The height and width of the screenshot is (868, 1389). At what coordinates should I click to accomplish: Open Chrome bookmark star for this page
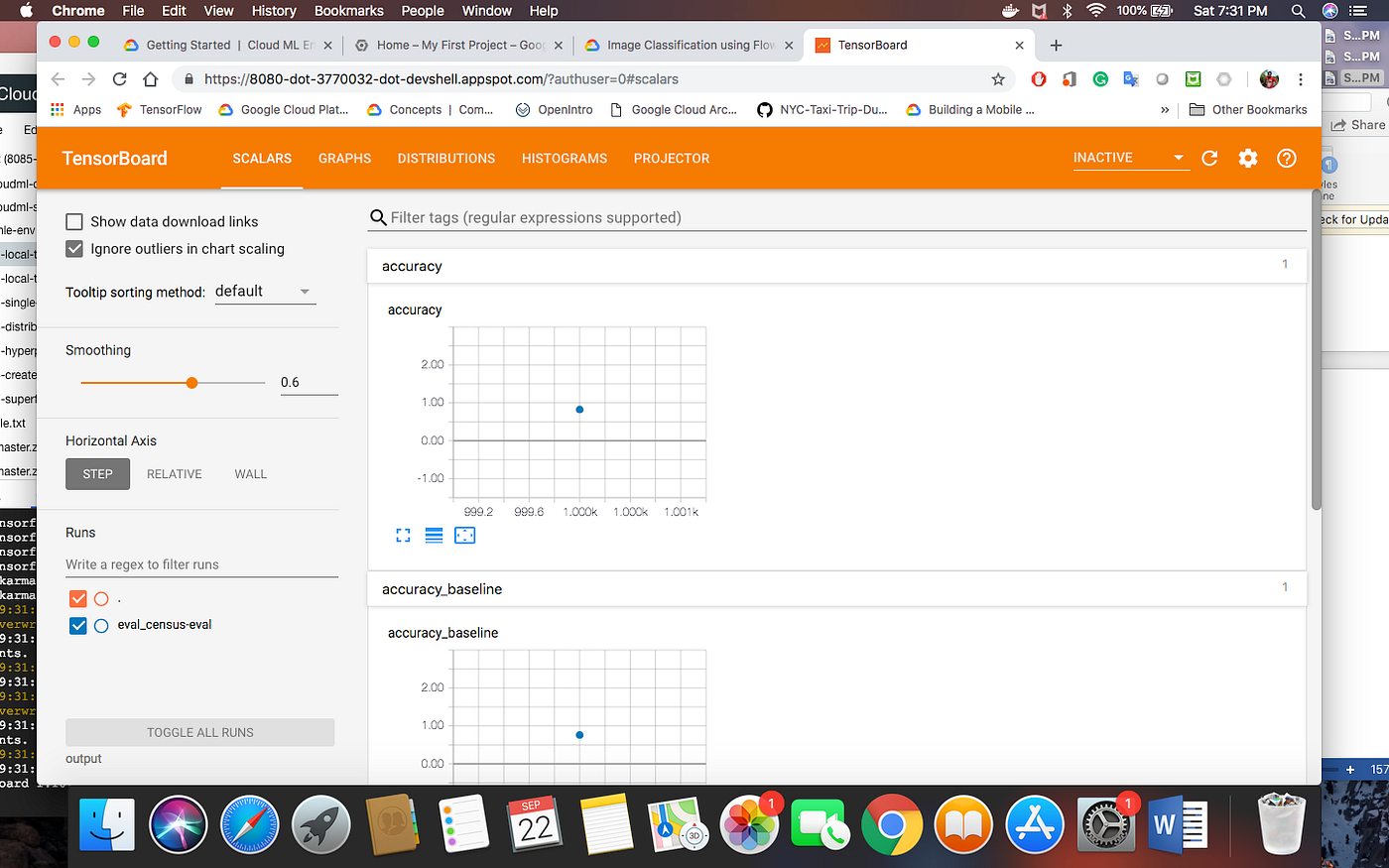coord(999,79)
